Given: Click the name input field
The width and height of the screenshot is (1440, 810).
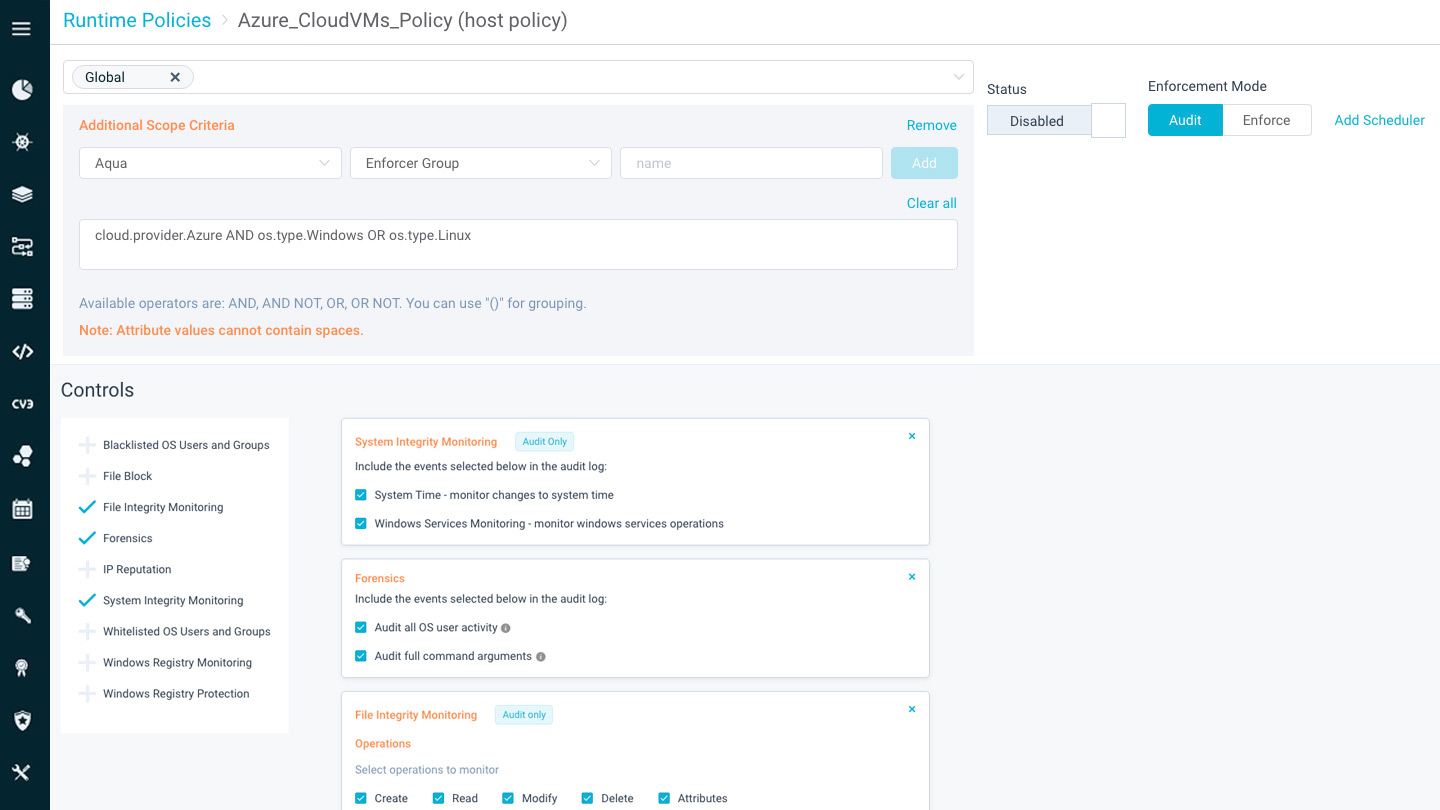Looking at the screenshot, I should (751, 163).
